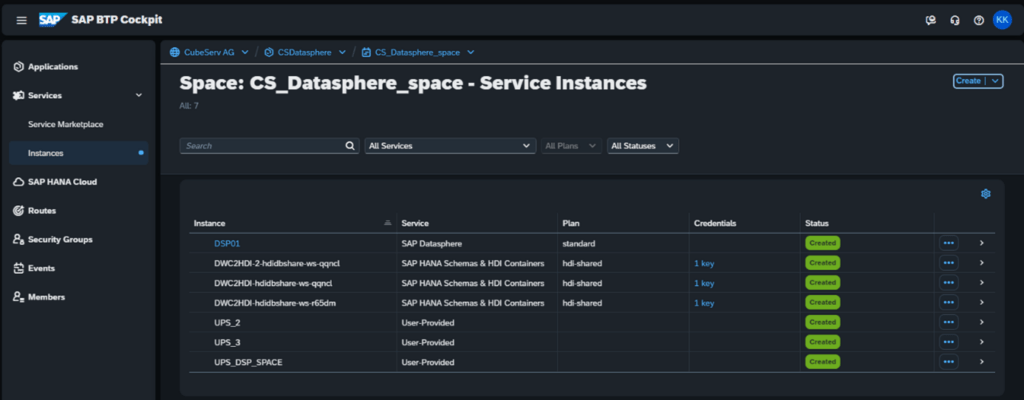Screen dimensions: 1024x400
Task: Open actions menu for DSP01 instance
Action: (949, 243)
